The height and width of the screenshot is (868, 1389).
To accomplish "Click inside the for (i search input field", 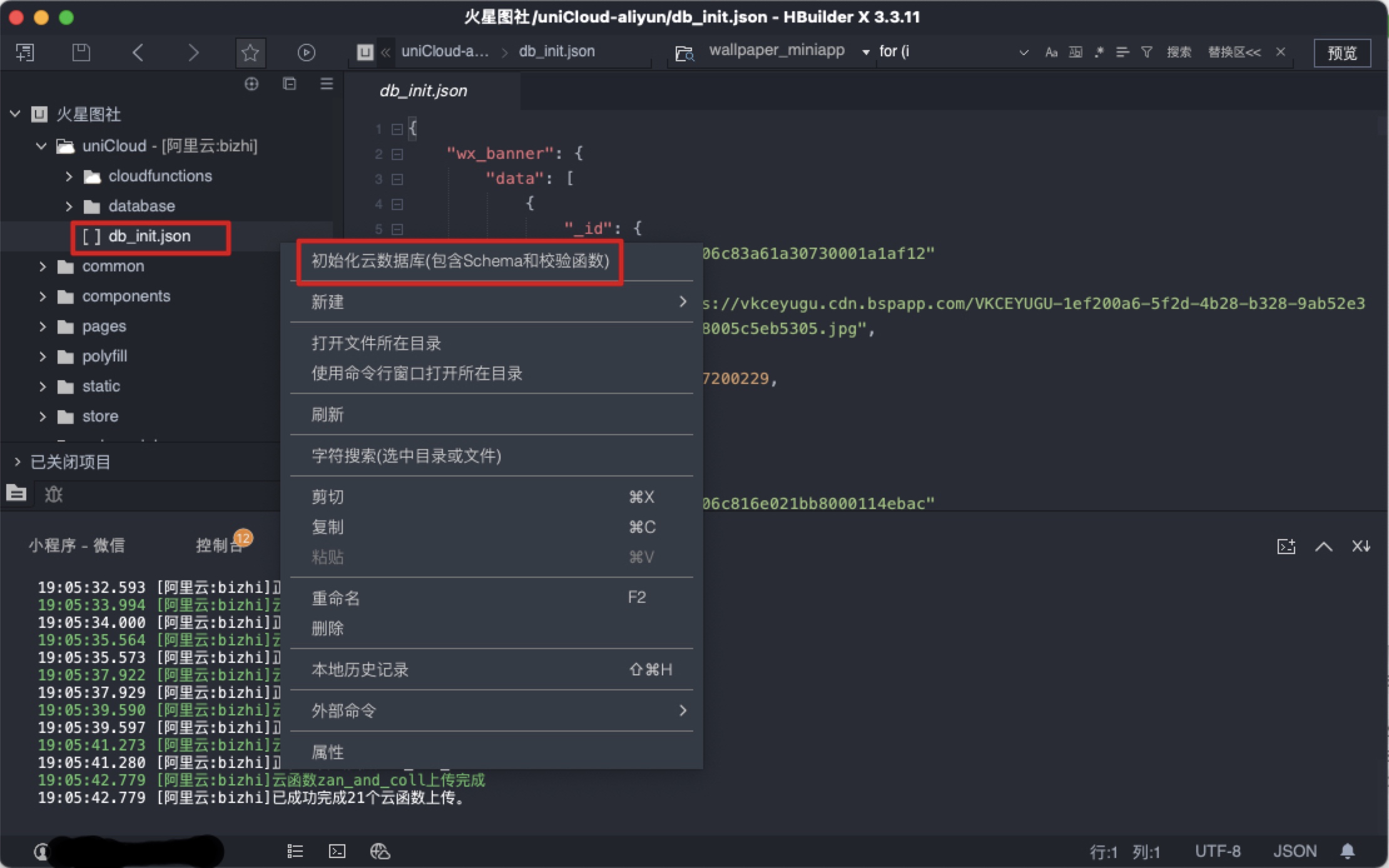I will coord(939,51).
